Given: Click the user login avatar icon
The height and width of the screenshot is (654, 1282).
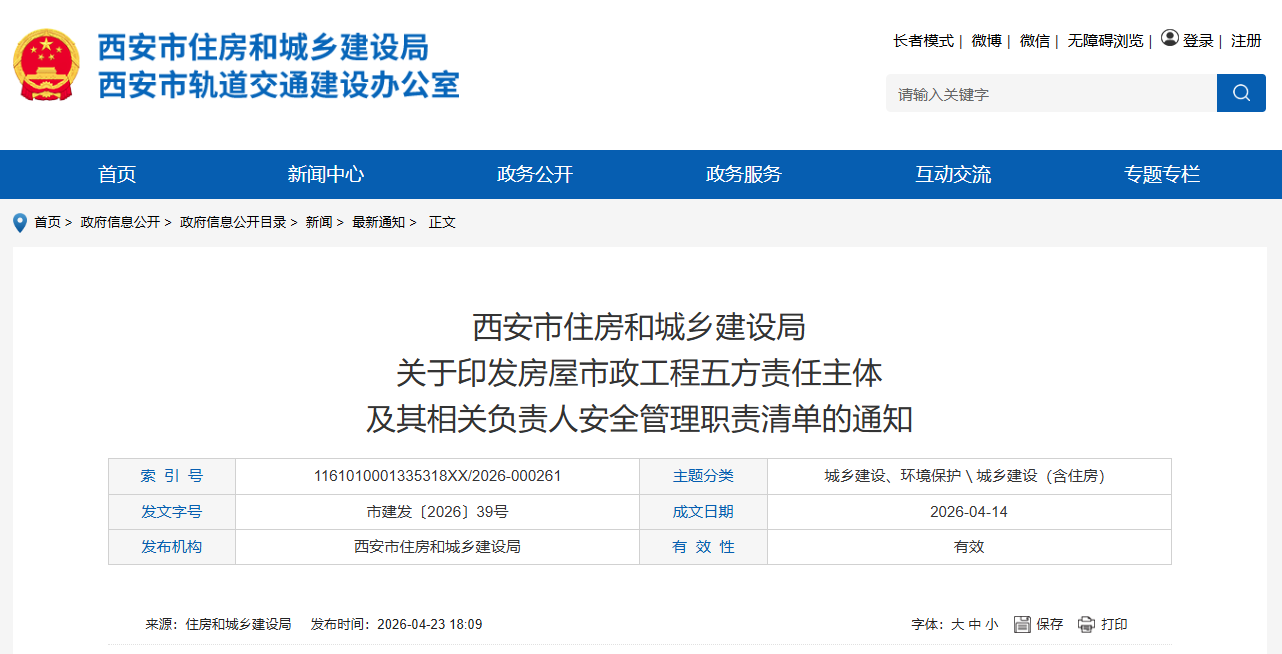Looking at the screenshot, I should [1169, 39].
